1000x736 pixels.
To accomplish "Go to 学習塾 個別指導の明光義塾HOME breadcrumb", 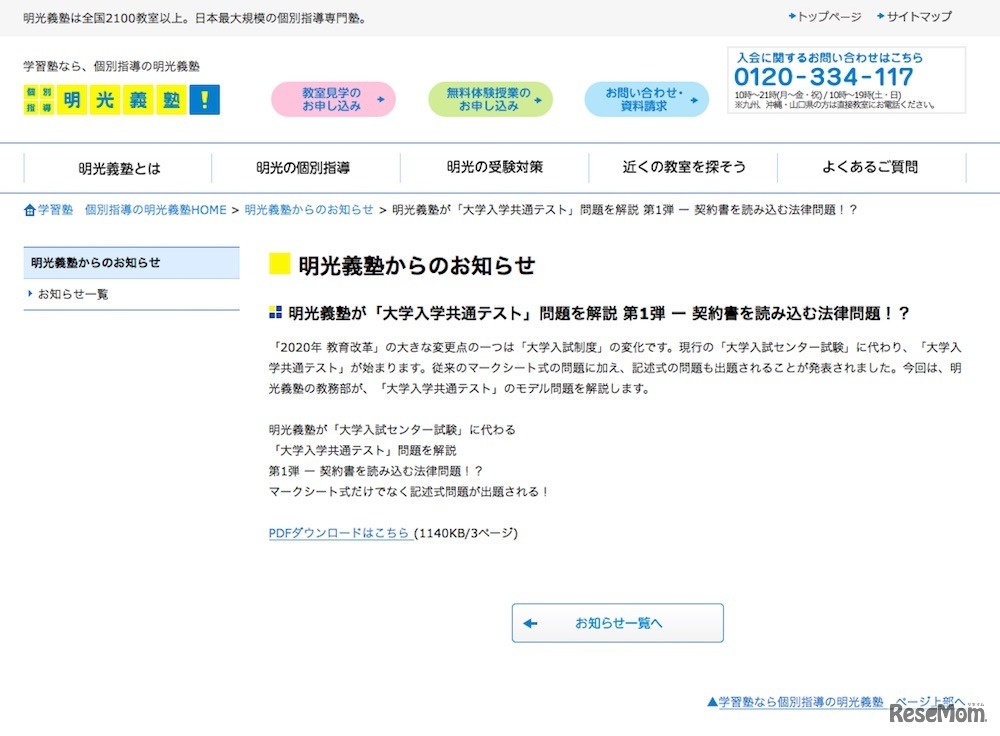I will click(132, 210).
